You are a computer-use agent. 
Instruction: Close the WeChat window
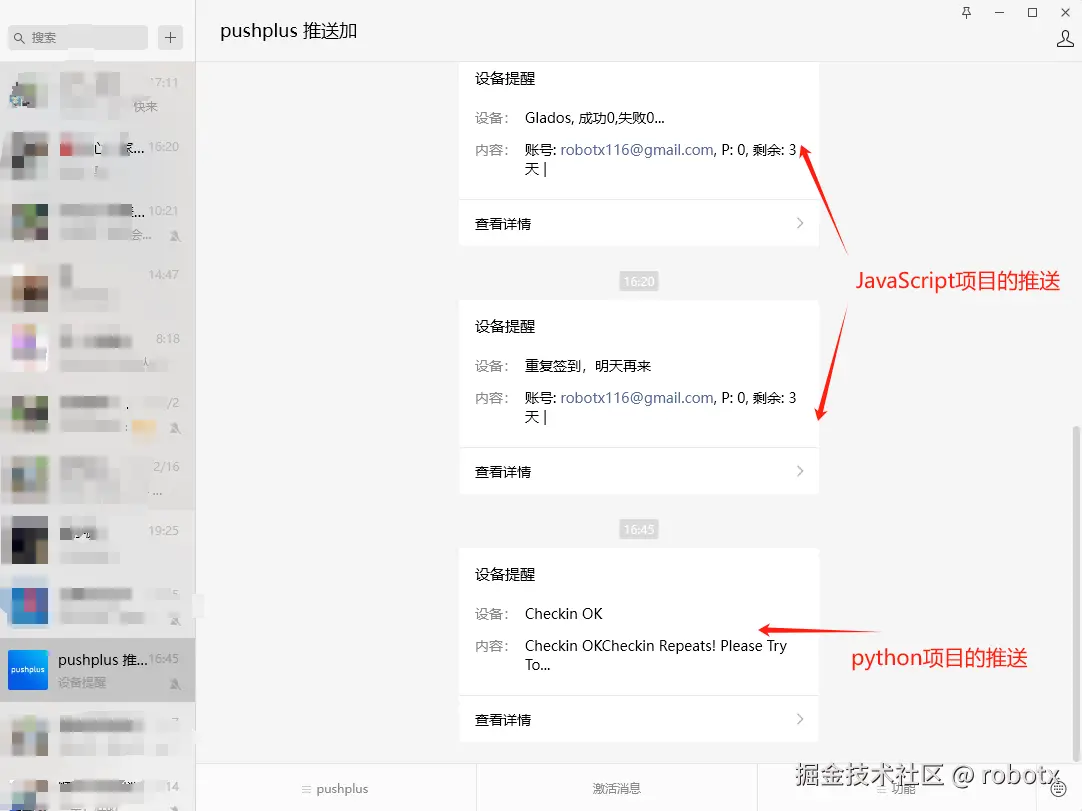click(x=1065, y=12)
